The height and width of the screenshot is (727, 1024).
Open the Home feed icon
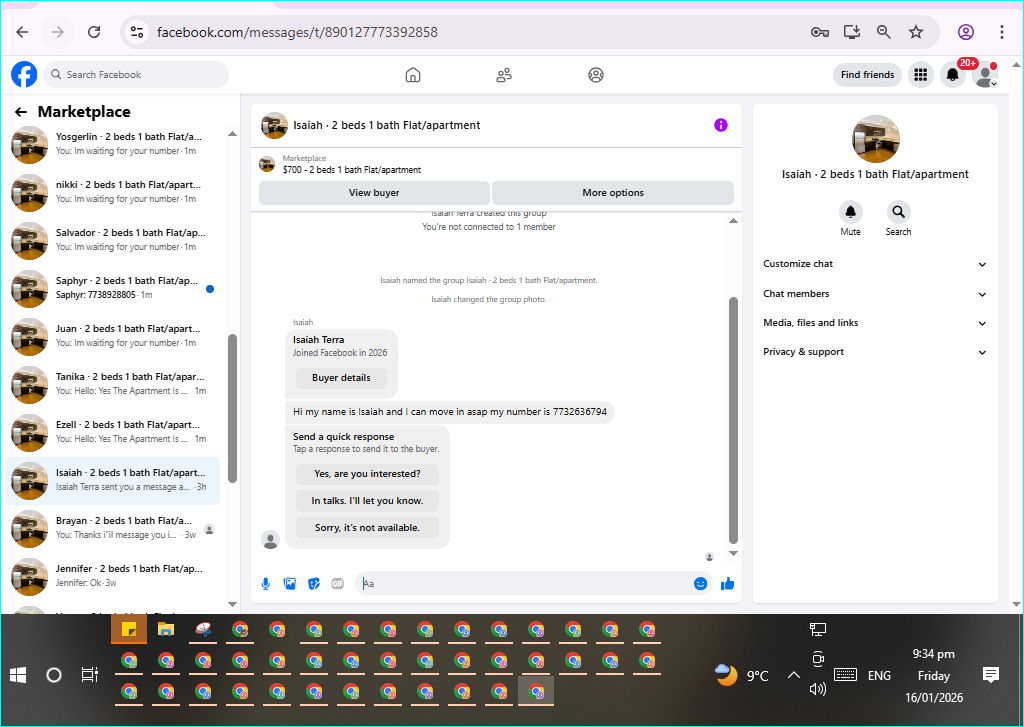(413, 75)
